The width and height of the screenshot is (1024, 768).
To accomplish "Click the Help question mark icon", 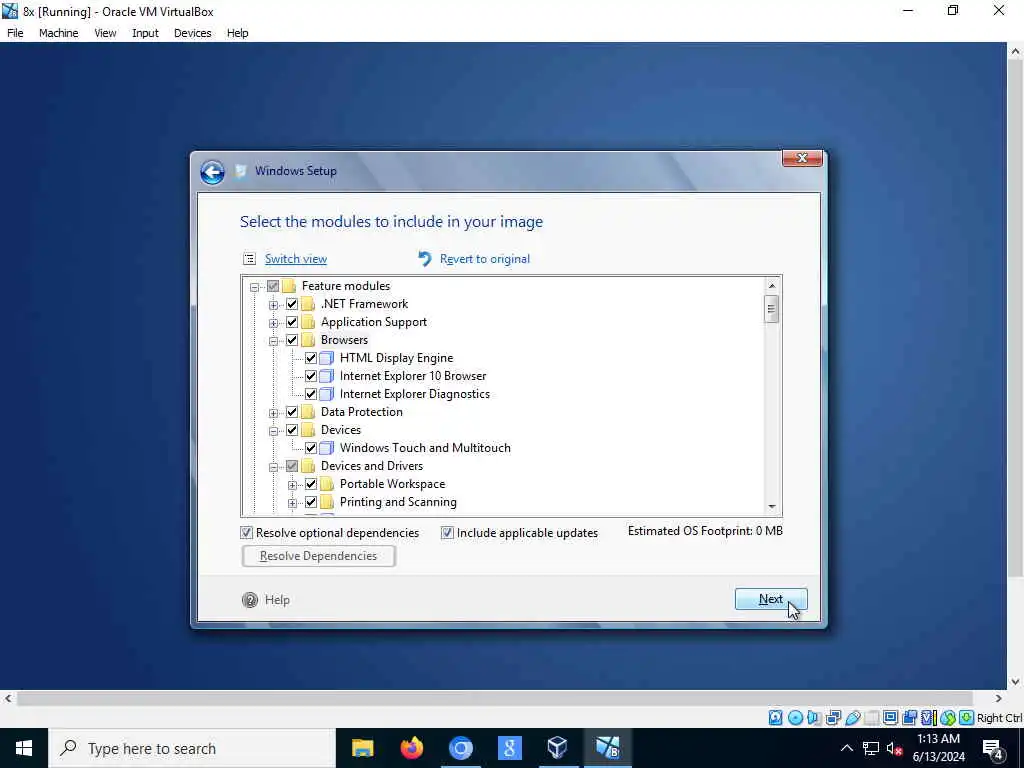I will click(249, 600).
